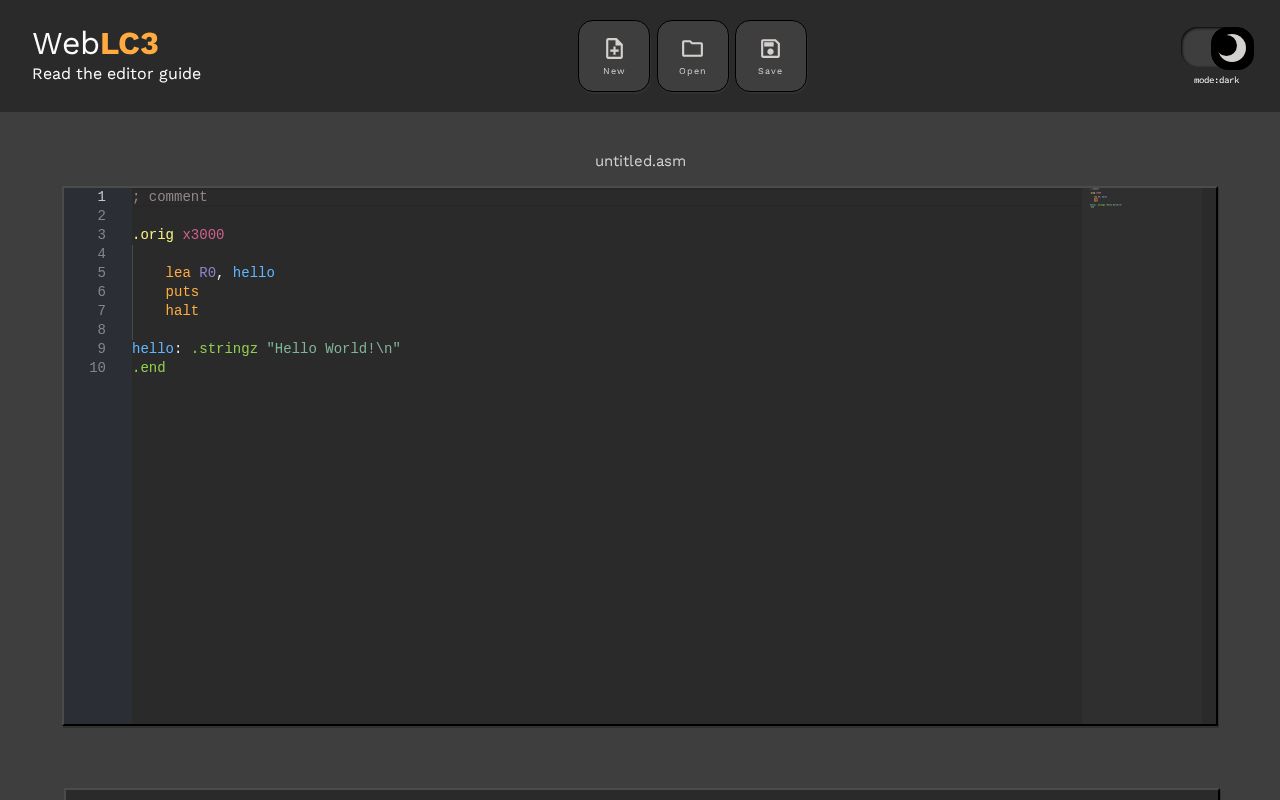The image size is (1280, 800).
Task: Select line number 9 in gutter
Action: coord(101,349)
